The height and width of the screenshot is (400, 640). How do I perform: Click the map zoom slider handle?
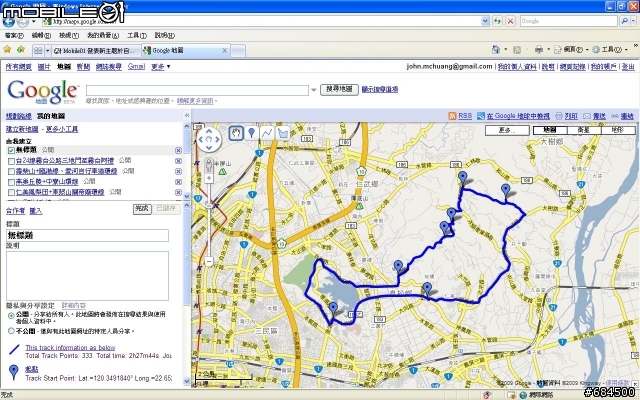pos(209,207)
